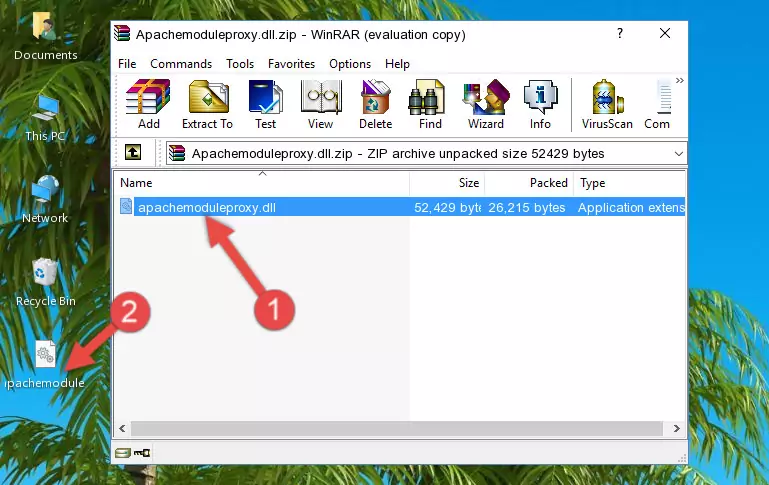769x485 pixels.
Task: Click the Application extension type cell
Action: click(631, 208)
